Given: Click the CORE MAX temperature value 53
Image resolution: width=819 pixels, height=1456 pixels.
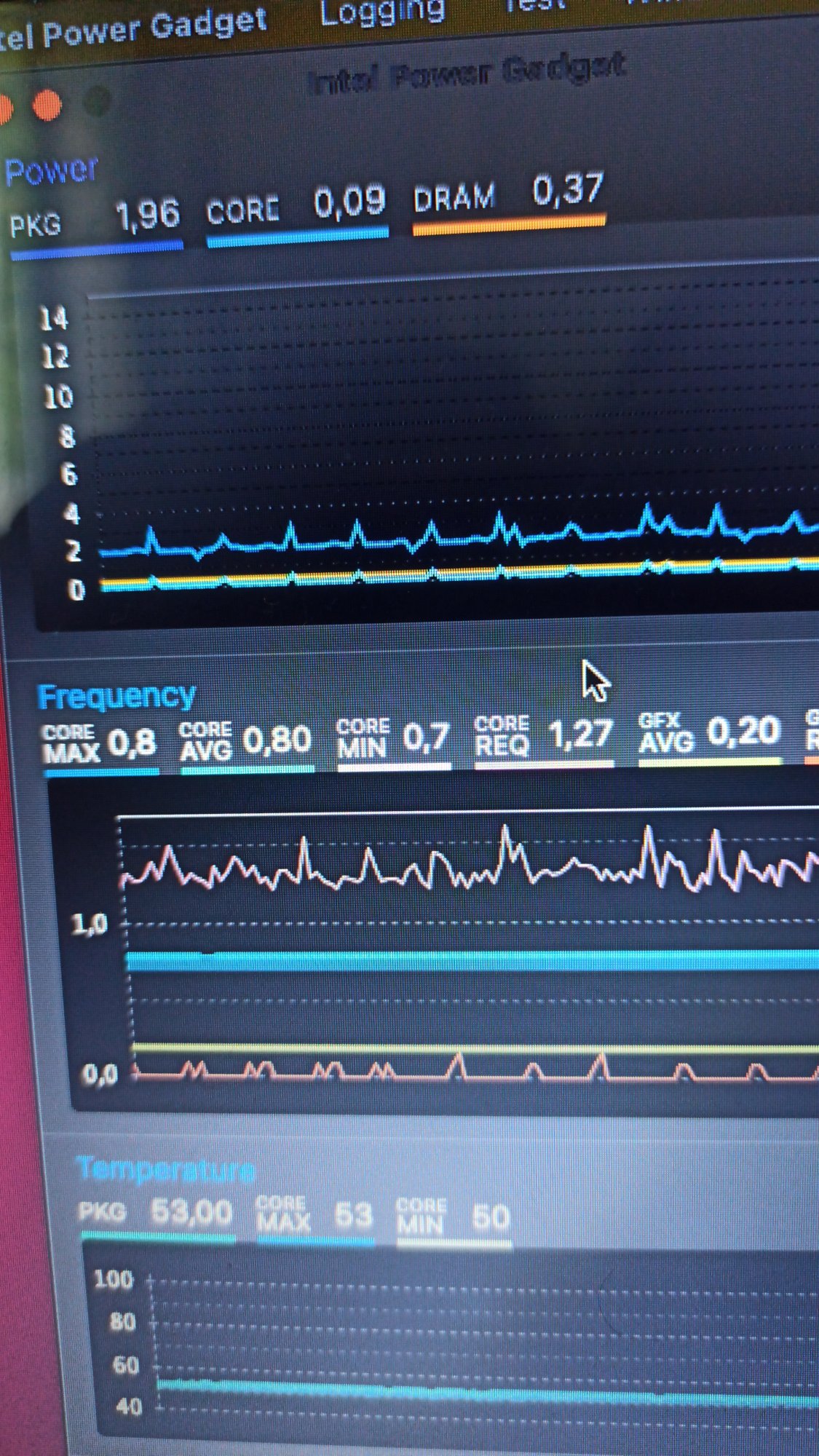Looking at the screenshot, I should (353, 1215).
